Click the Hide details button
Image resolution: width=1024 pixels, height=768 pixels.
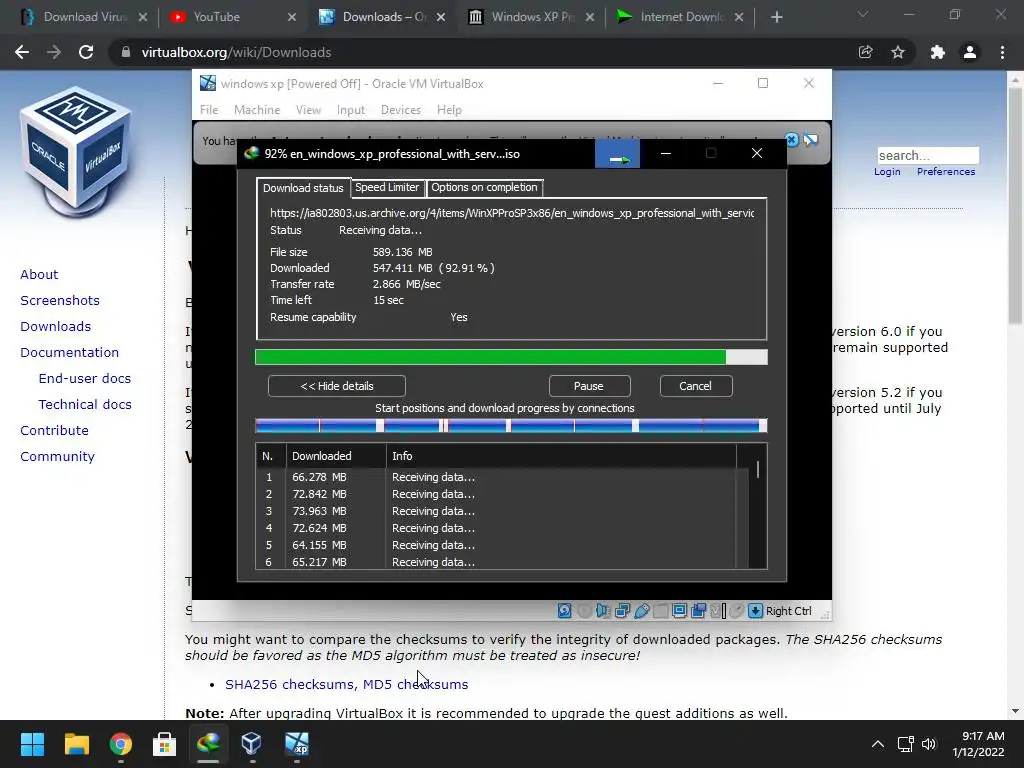tap(337, 386)
